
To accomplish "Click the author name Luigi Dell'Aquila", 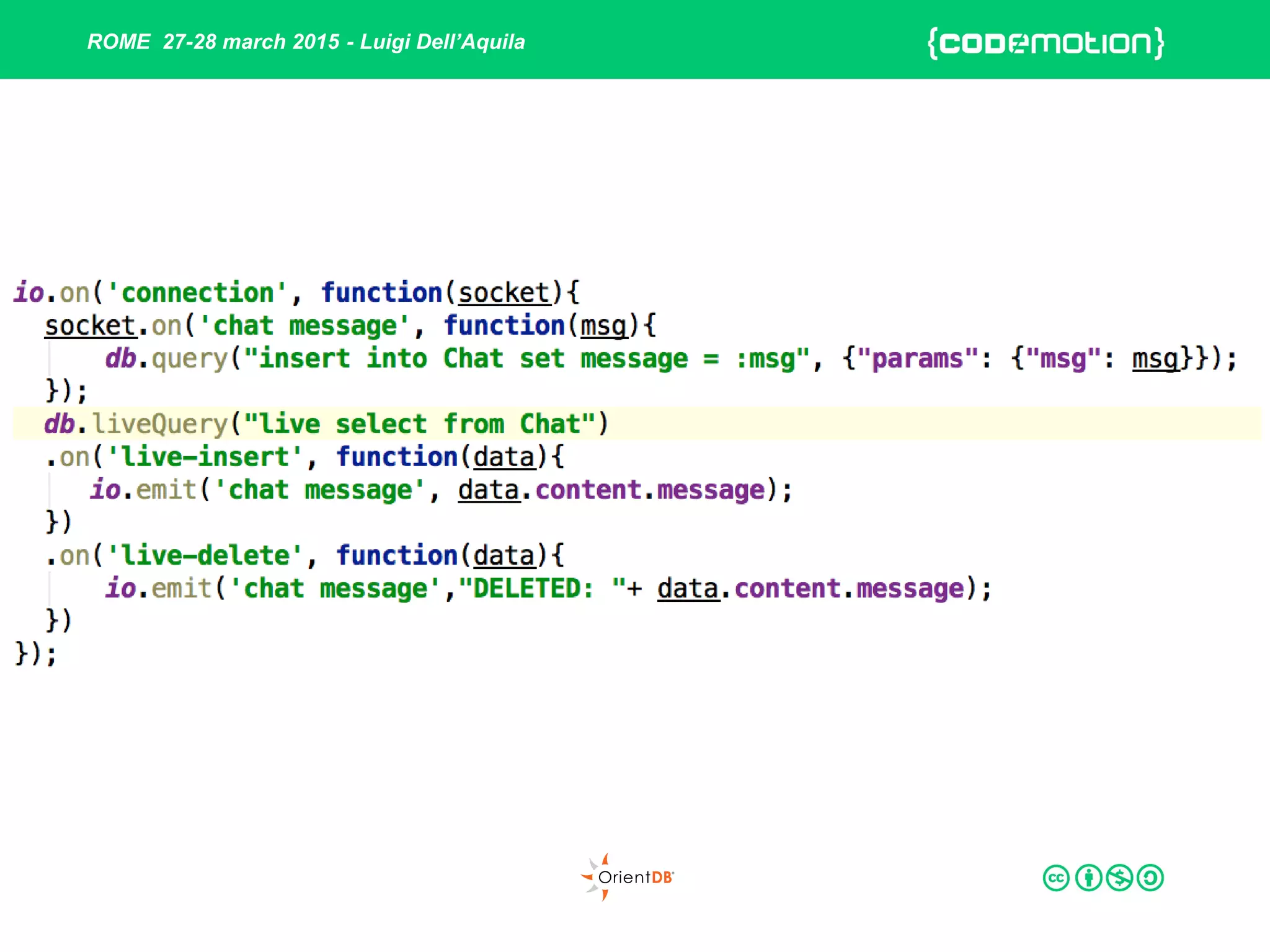I will [442, 42].
